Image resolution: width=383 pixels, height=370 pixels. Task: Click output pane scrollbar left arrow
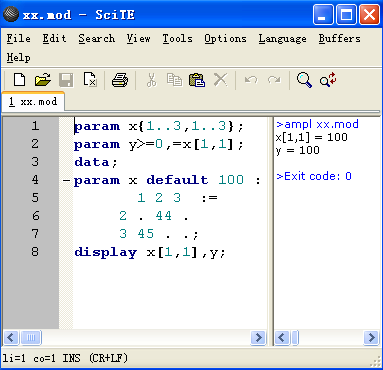(x=282, y=338)
